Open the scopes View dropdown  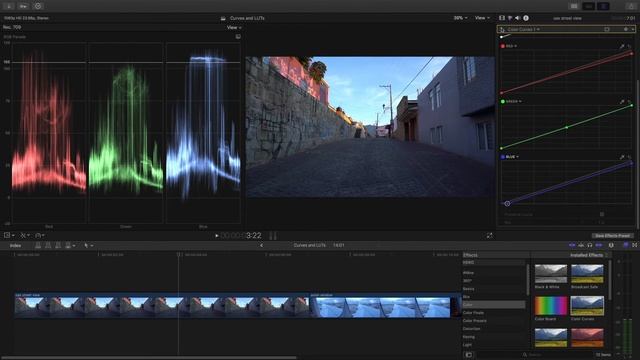(x=234, y=27)
